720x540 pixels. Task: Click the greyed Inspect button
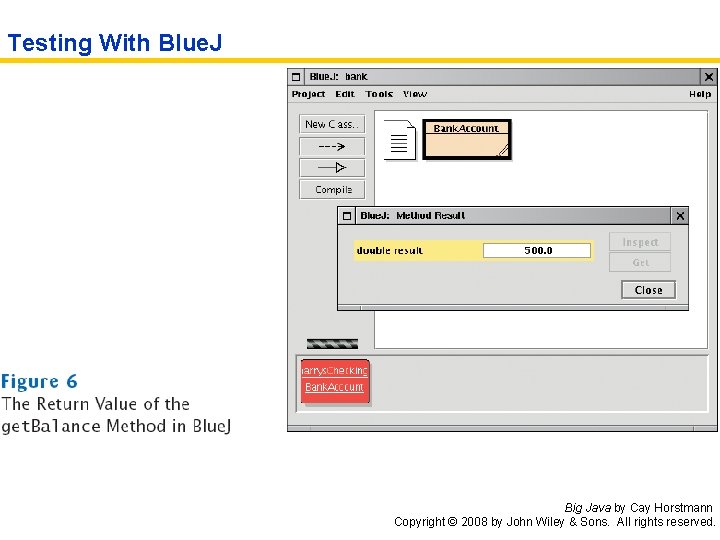tap(640, 242)
